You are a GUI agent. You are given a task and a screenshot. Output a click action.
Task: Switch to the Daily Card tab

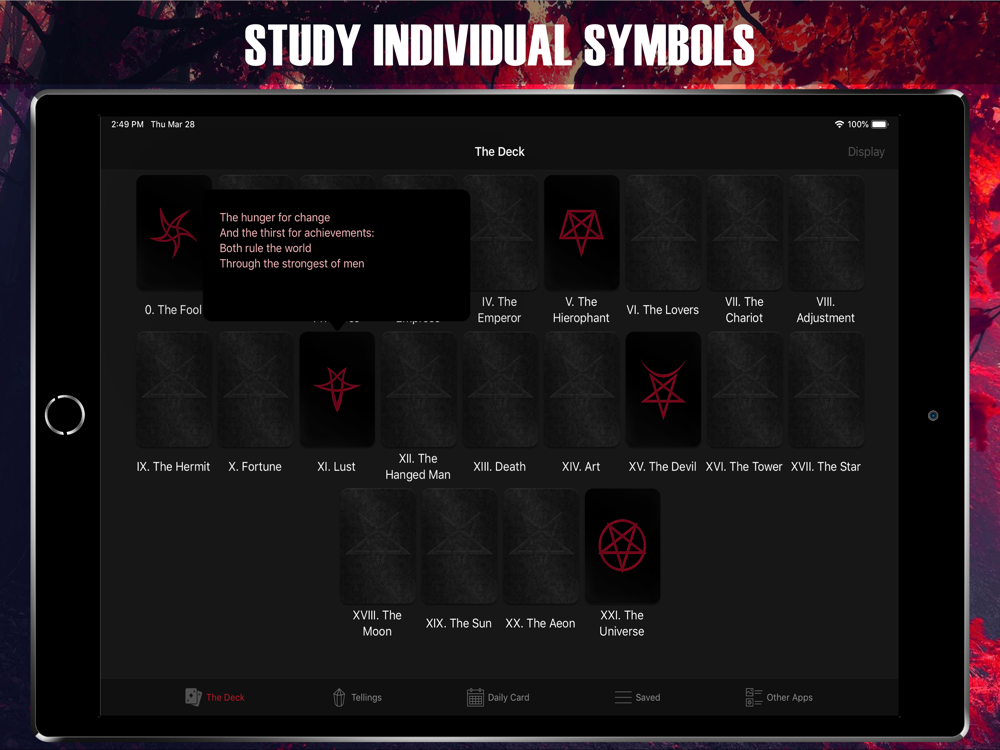coord(508,697)
